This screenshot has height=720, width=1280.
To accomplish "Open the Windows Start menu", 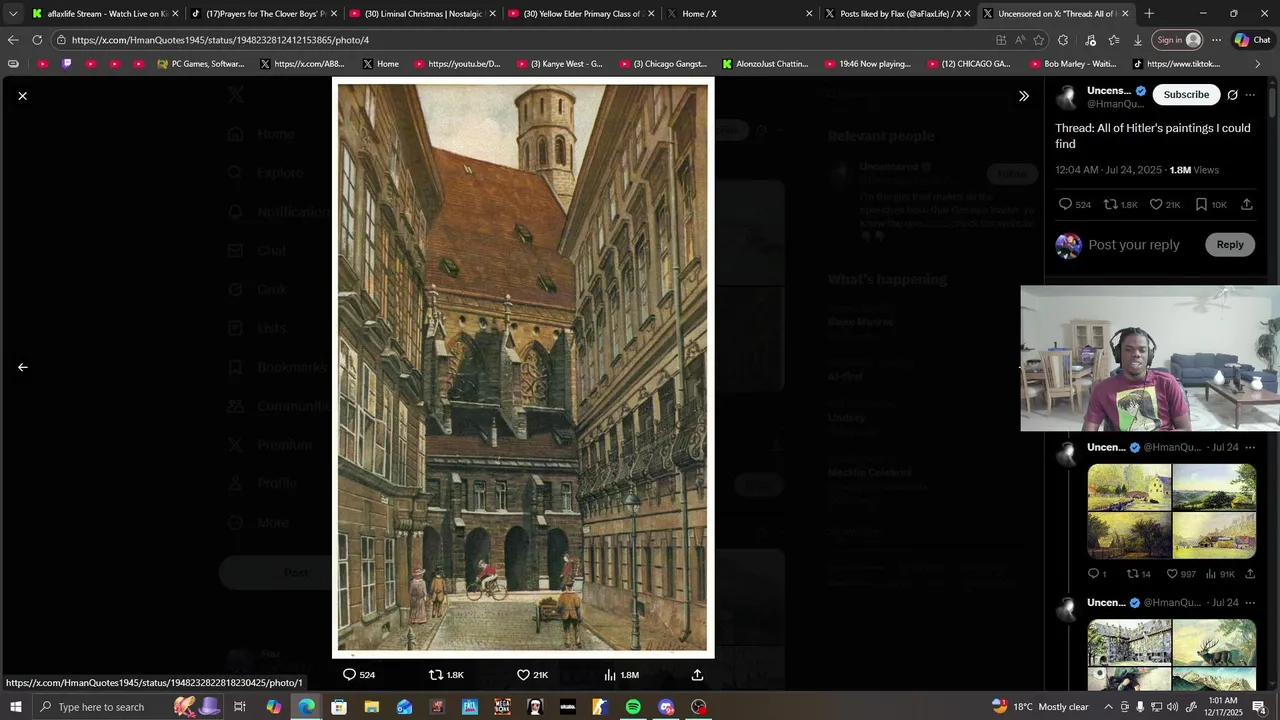I will click(x=15, y=707).
